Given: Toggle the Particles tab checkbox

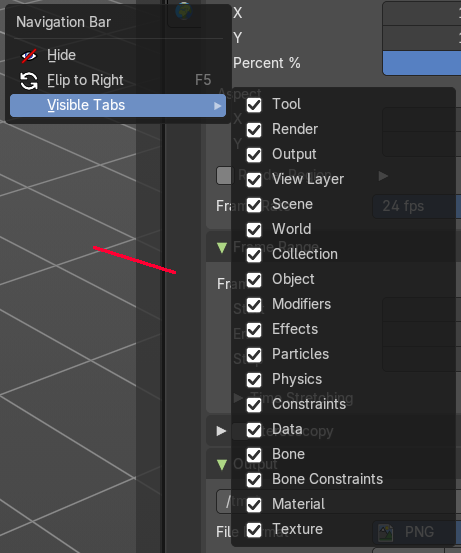Looking at the screenshot, I should tap(254, 355).
